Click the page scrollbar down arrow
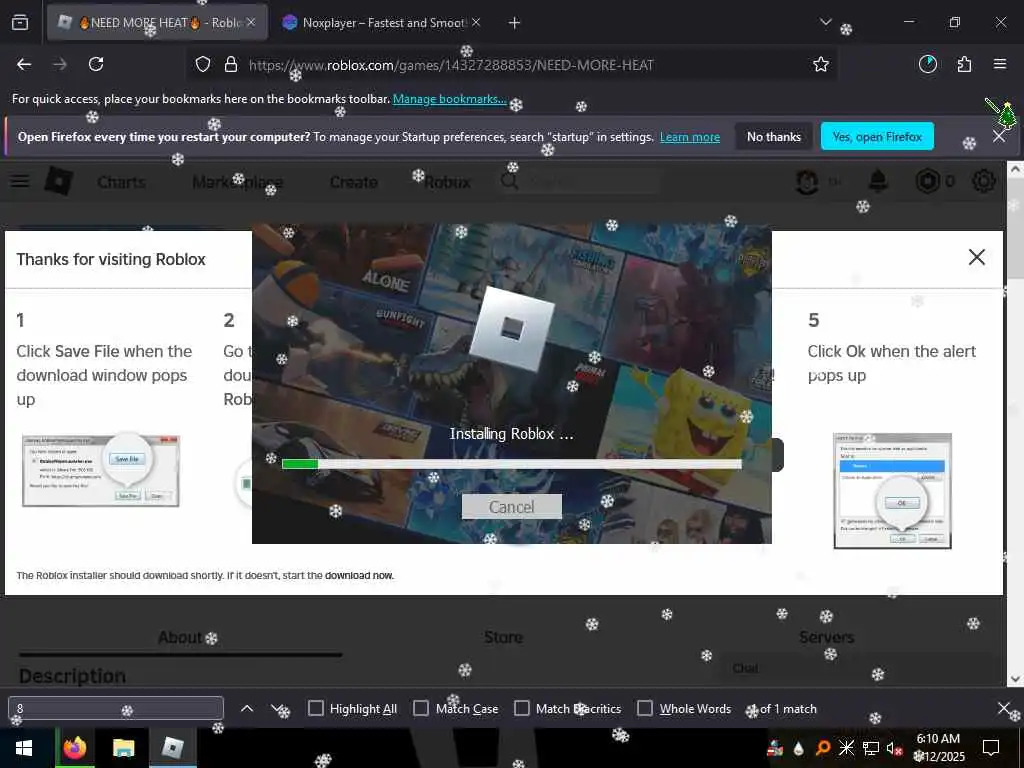Viewport: 1024px width, 768px height. (1015, 679)
